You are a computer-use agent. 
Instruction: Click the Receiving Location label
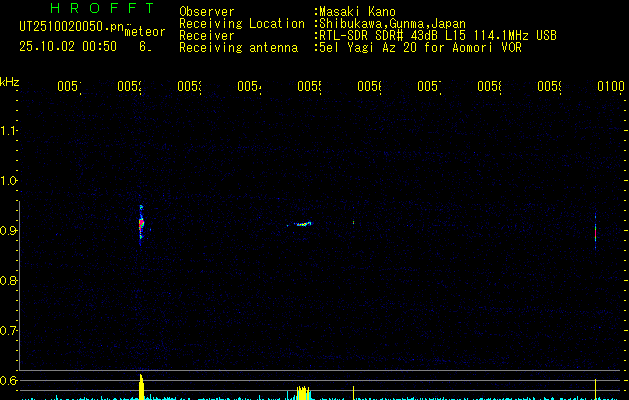point(242,24)
